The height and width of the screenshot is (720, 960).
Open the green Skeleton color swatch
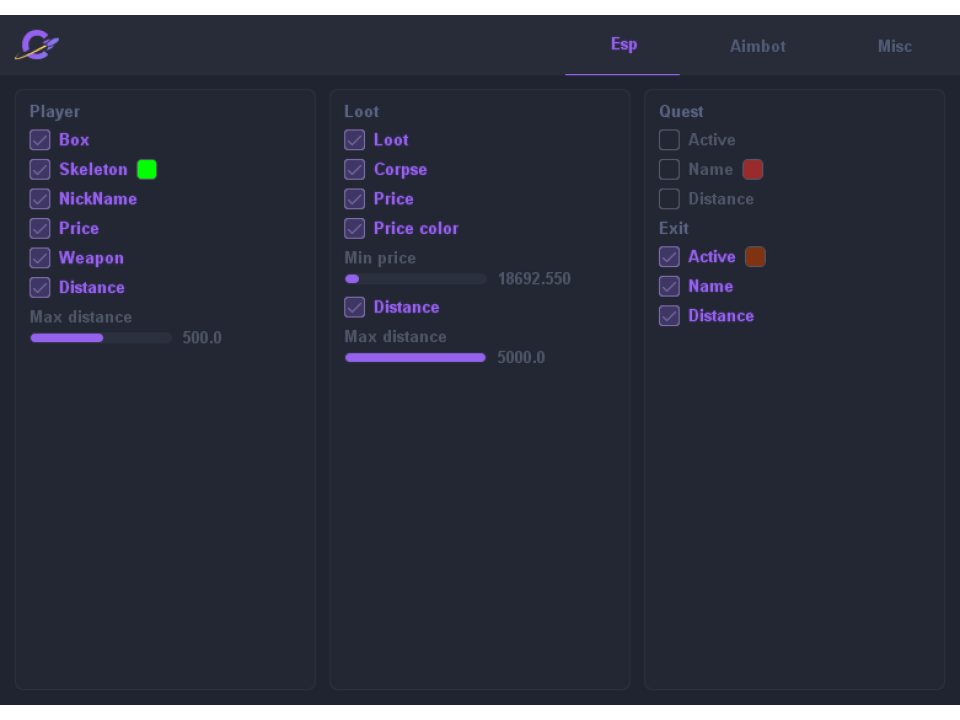(147, 169)
